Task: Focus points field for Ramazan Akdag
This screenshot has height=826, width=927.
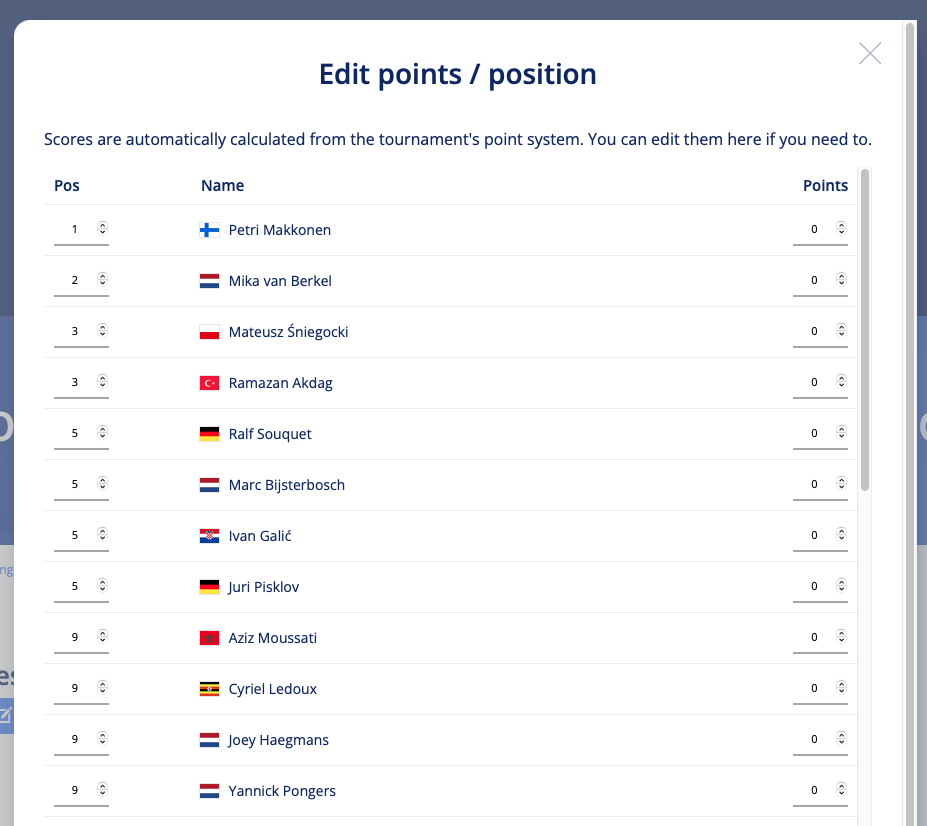Action: pos(820,383)
